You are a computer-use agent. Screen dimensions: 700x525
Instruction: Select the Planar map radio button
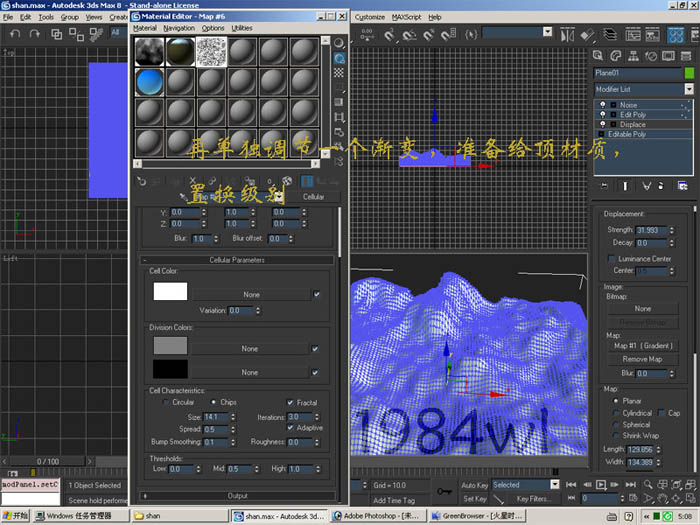[616, 401]
